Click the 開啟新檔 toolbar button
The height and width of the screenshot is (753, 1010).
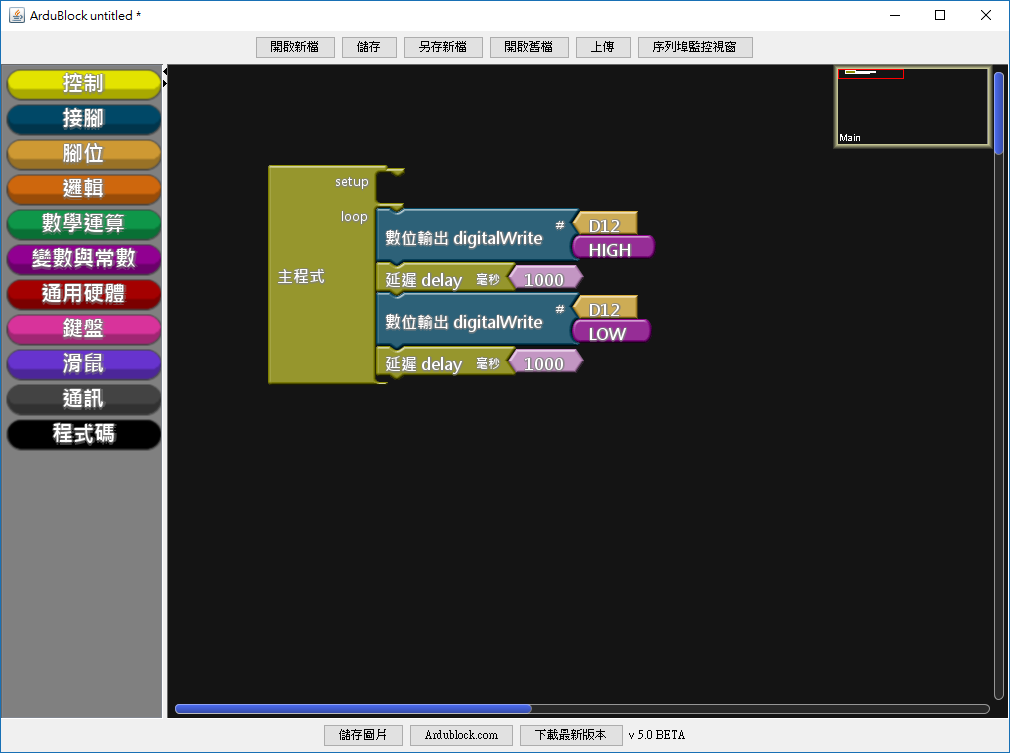pos(295,47)
